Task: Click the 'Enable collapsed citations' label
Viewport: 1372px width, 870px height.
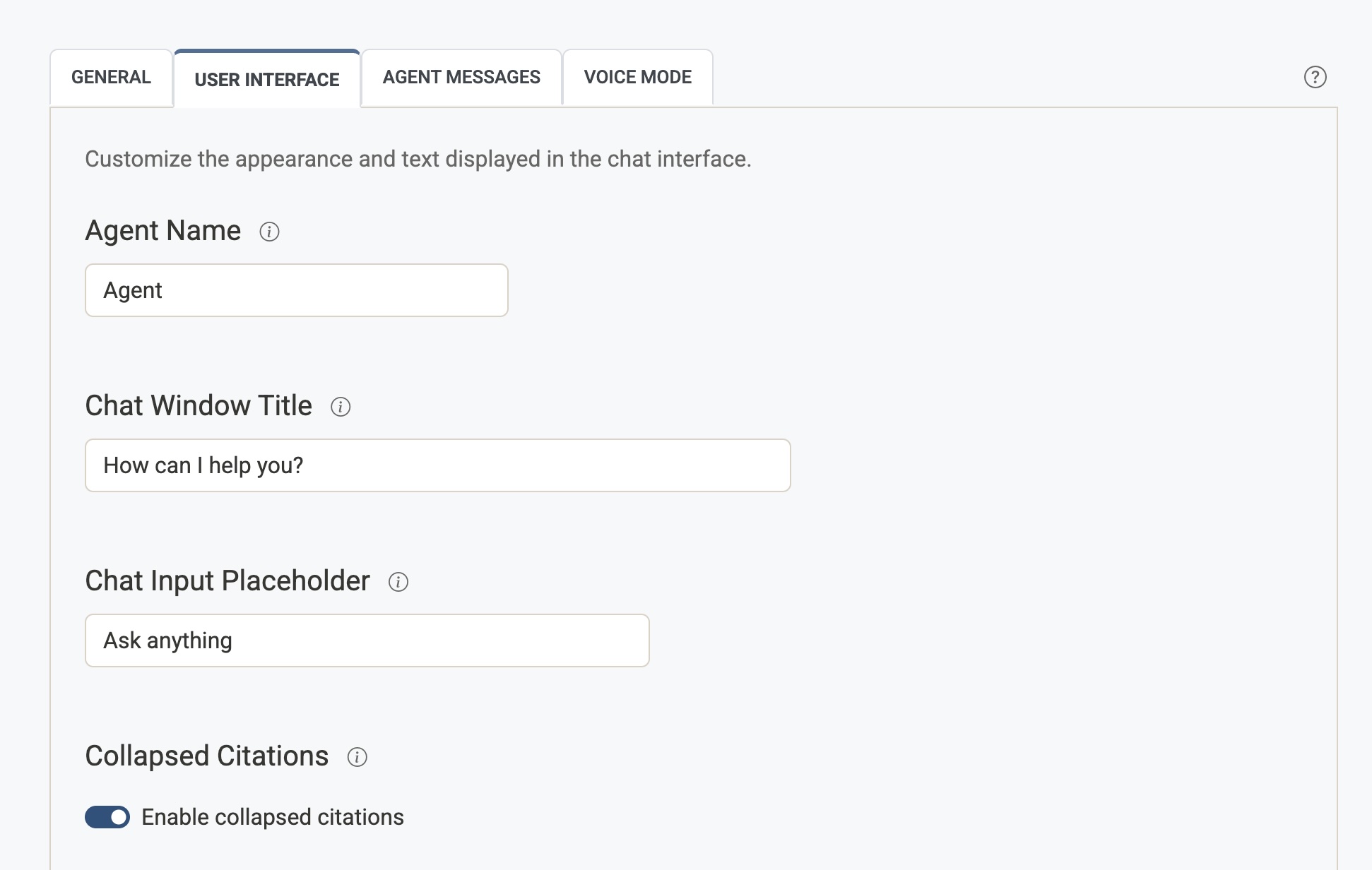Action: click(273, 817)
